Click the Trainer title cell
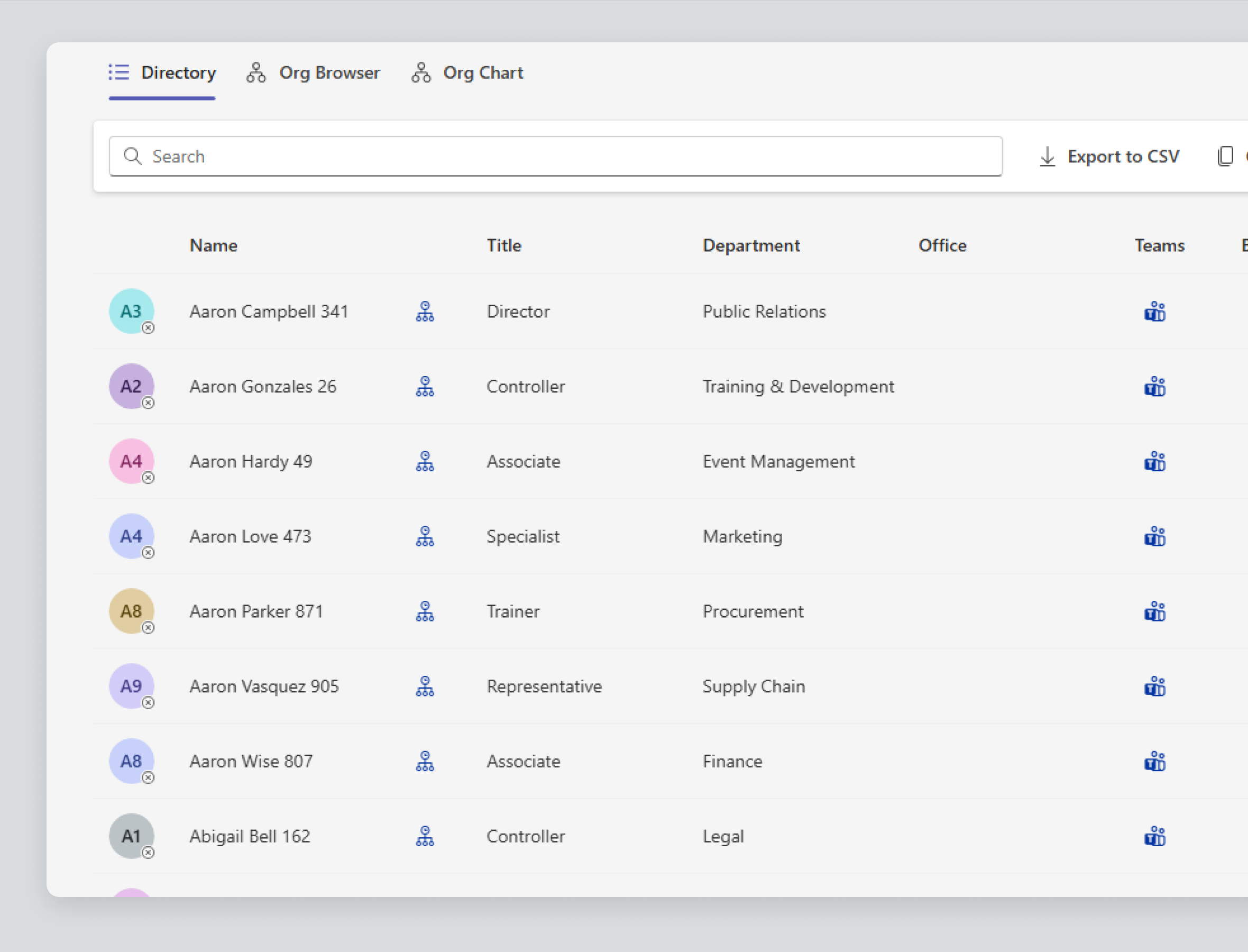This screenshot has height=952, width=1248. [513, 611]
